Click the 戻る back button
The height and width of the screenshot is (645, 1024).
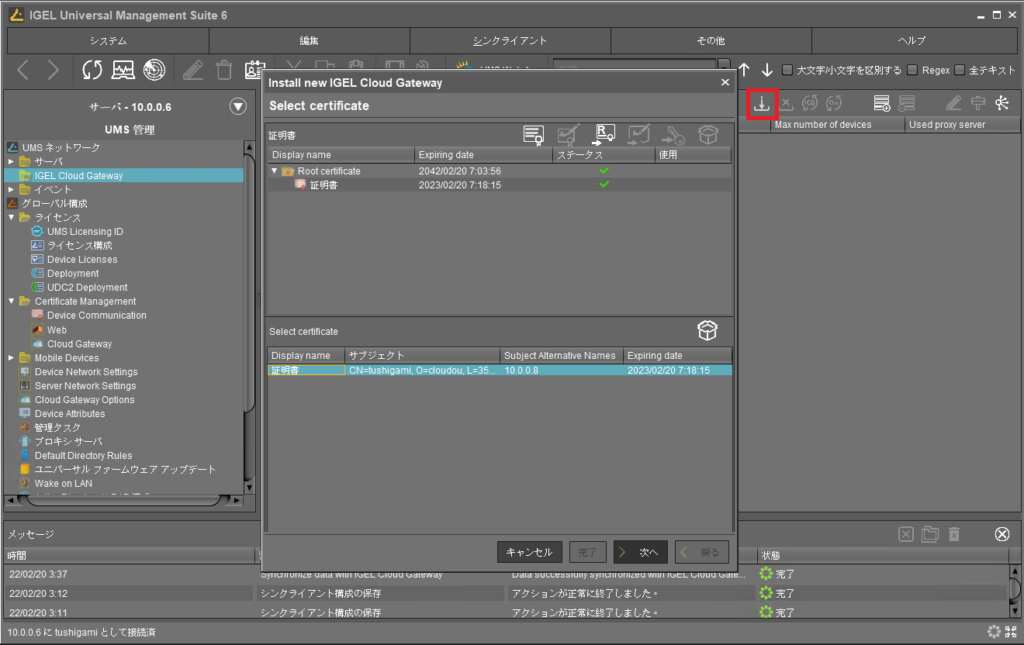click(x=702, y=552)
